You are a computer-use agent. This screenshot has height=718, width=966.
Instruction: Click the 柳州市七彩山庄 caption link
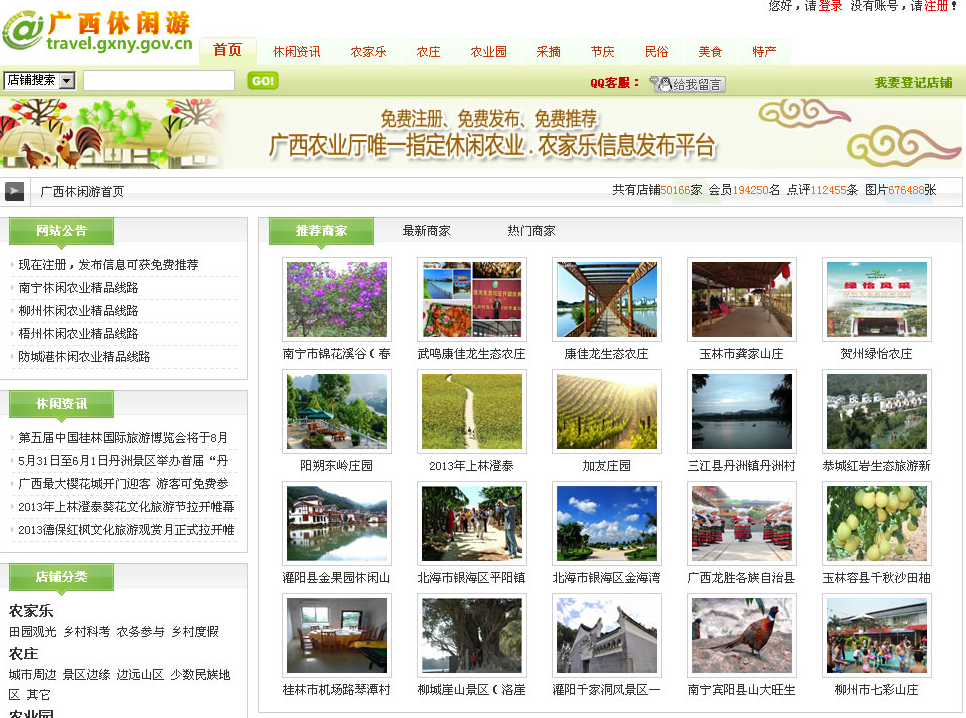point(877,690)
